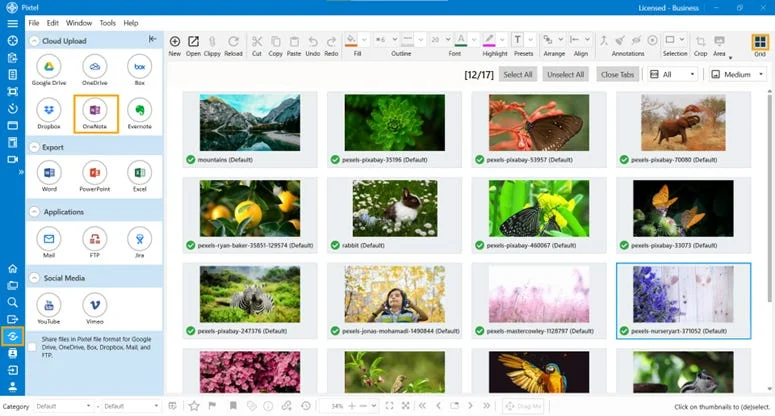Viewport: 775px width, 416px height.
Task: Share to Vimeo
Action: 94,305
